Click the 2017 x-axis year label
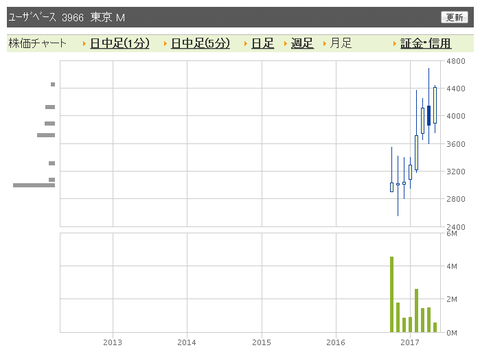480x363 pixels. pyautogui.click(x=410, y=342)
